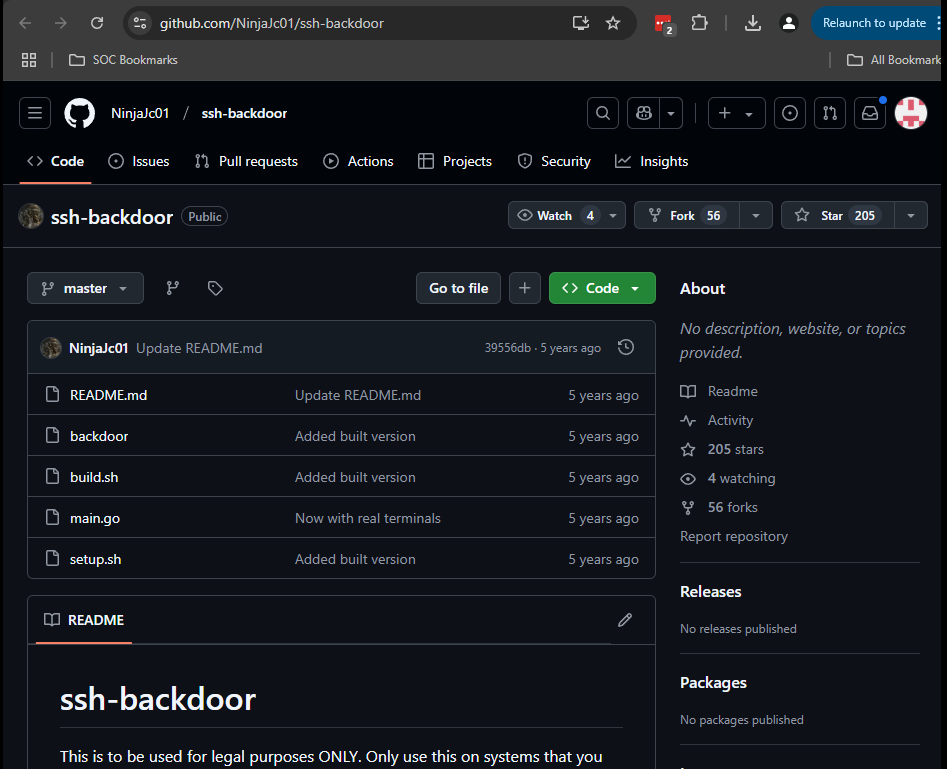Edit README with the pencil icon
The width and height of the screenshot is (947, 769).
625,620
